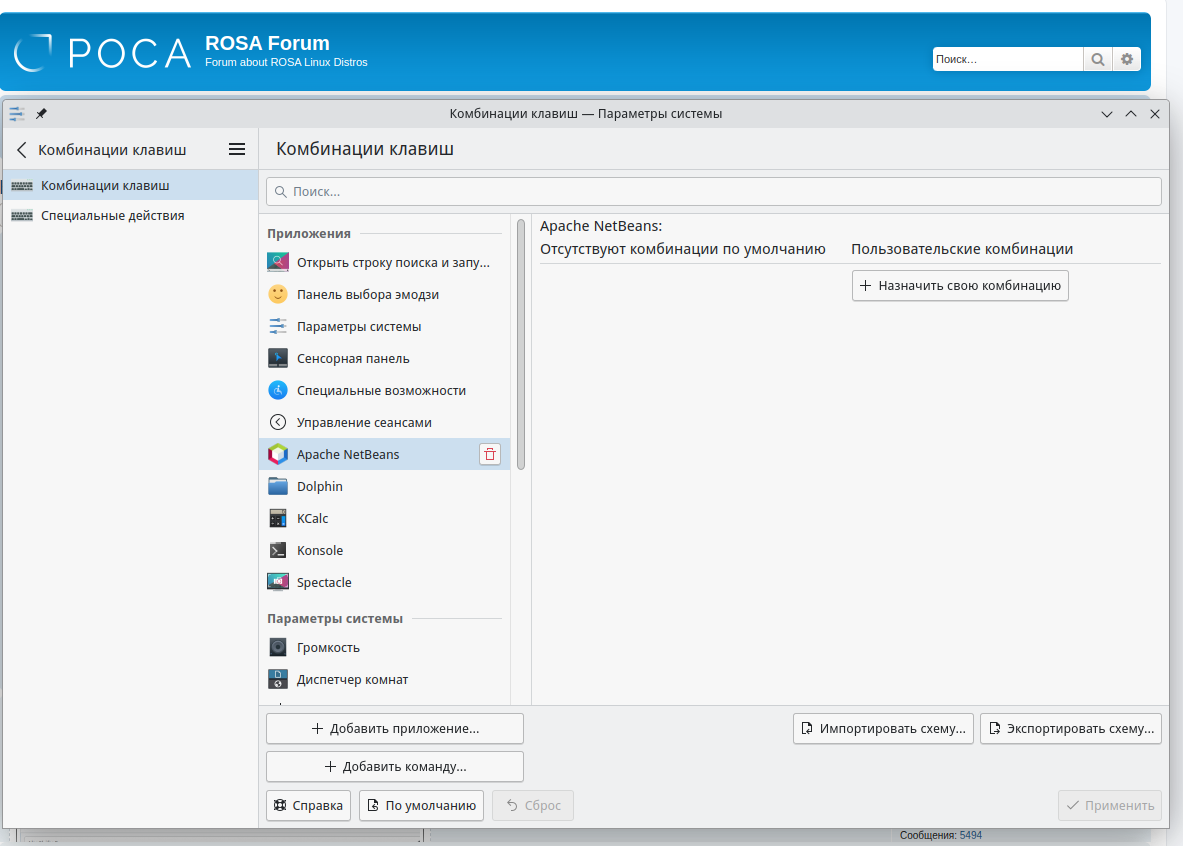Click Пользовательские комбинации column heading

click(962, 249)
